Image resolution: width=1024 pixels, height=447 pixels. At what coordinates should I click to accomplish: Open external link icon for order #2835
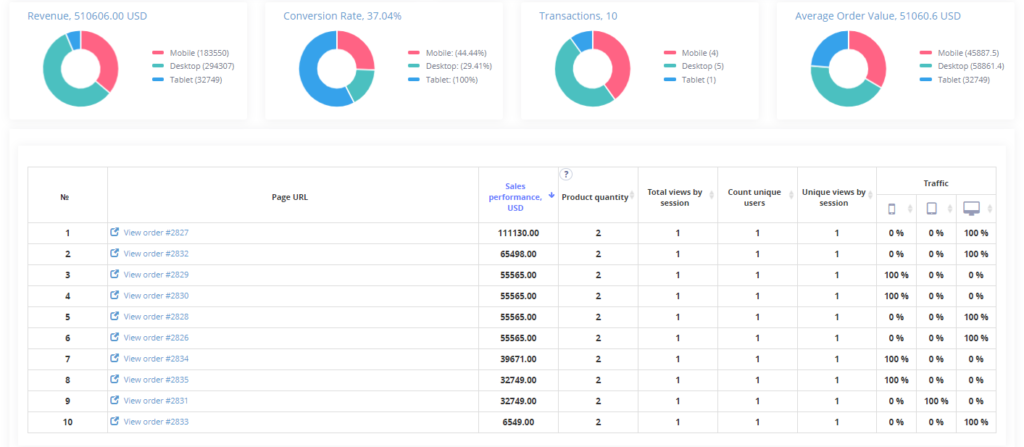coord(115,379)
